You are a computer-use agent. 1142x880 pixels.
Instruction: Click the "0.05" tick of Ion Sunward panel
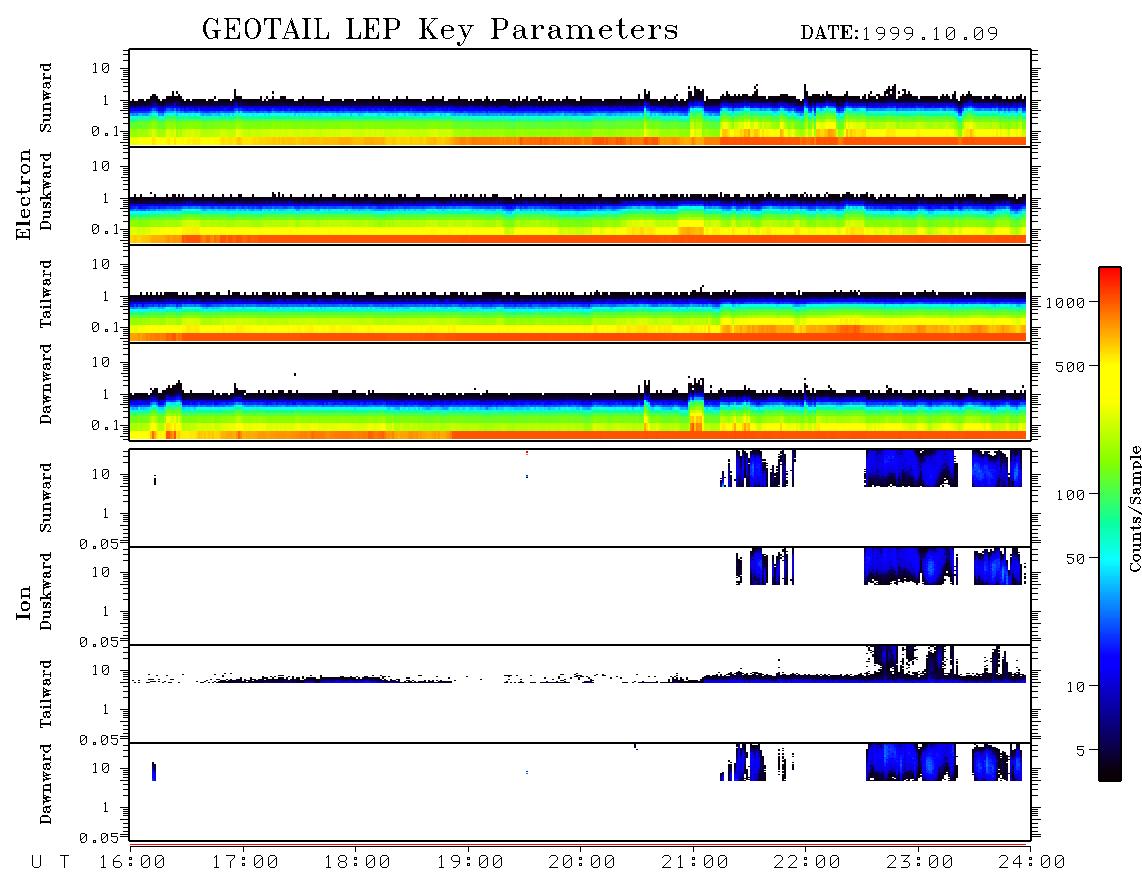[98, 544]
